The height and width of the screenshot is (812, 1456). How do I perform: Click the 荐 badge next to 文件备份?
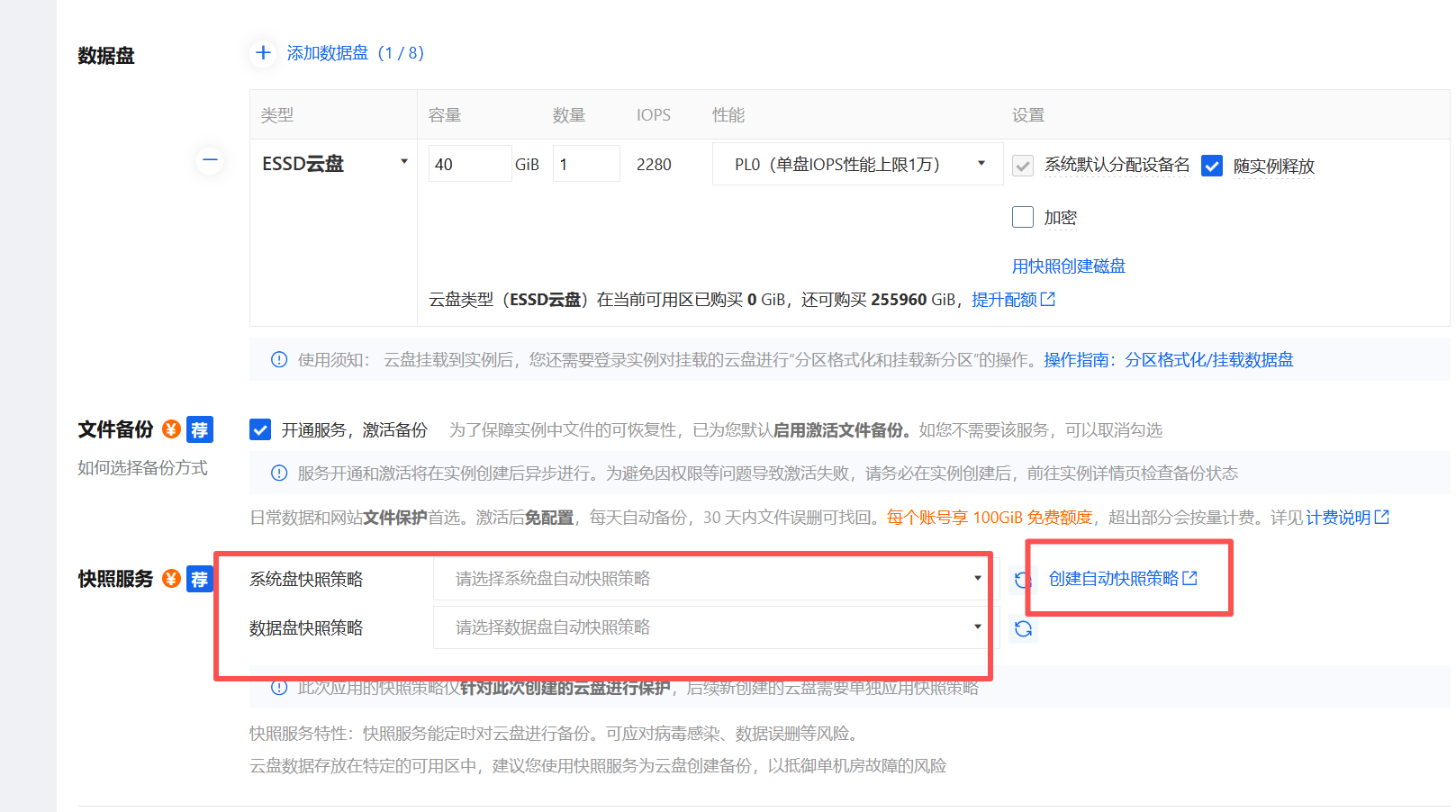200,430
